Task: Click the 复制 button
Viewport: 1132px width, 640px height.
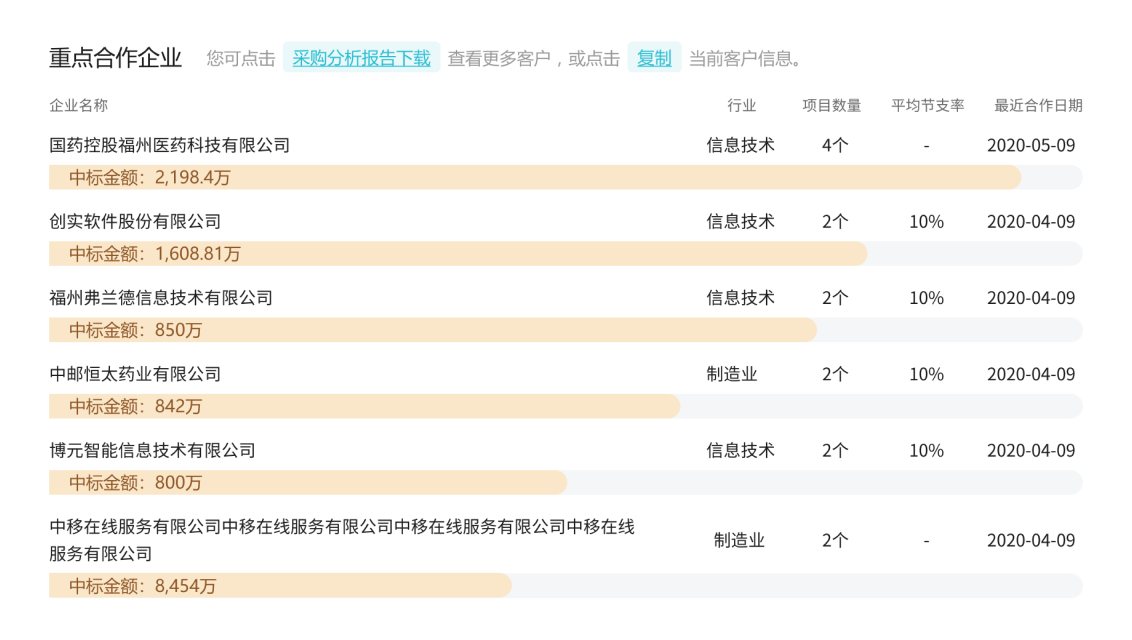Action: click(654, 58)
